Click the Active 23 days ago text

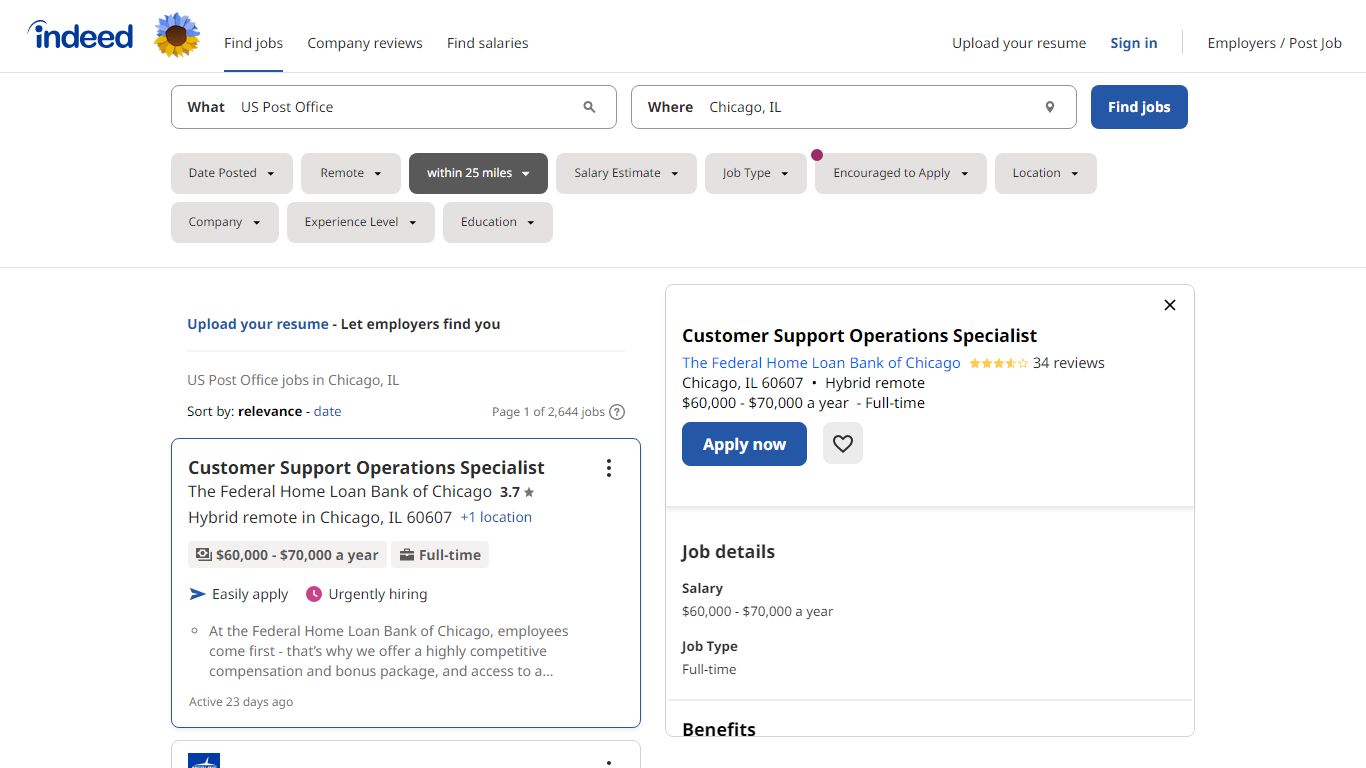pos(241,702)
